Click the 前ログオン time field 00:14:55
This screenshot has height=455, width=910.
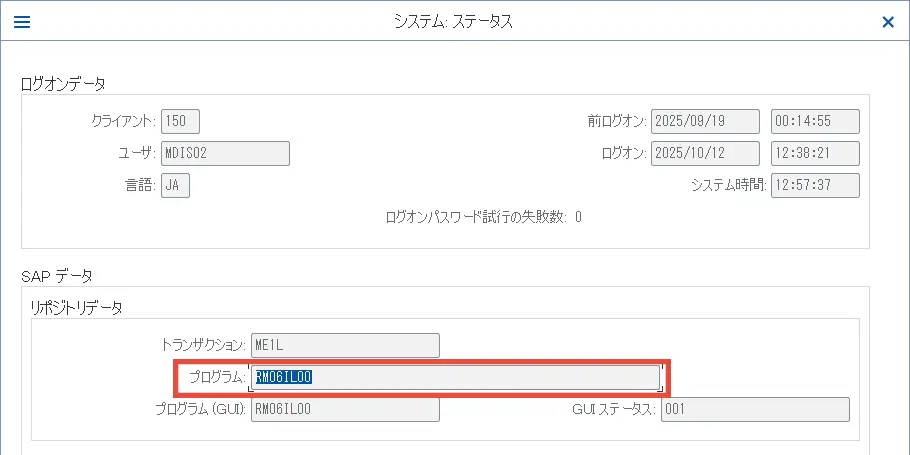pos(816,121)
